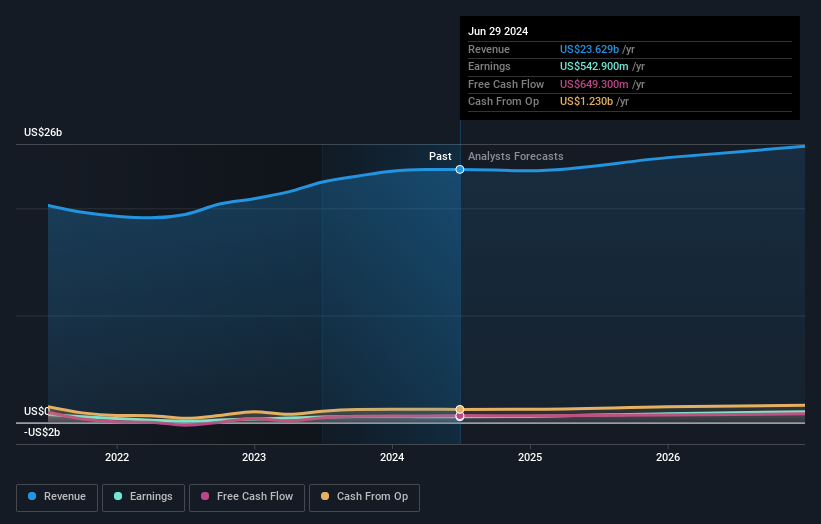Click the 2024 x-axis label
This screenshot has width=821, height=524.
coord(392,457)
